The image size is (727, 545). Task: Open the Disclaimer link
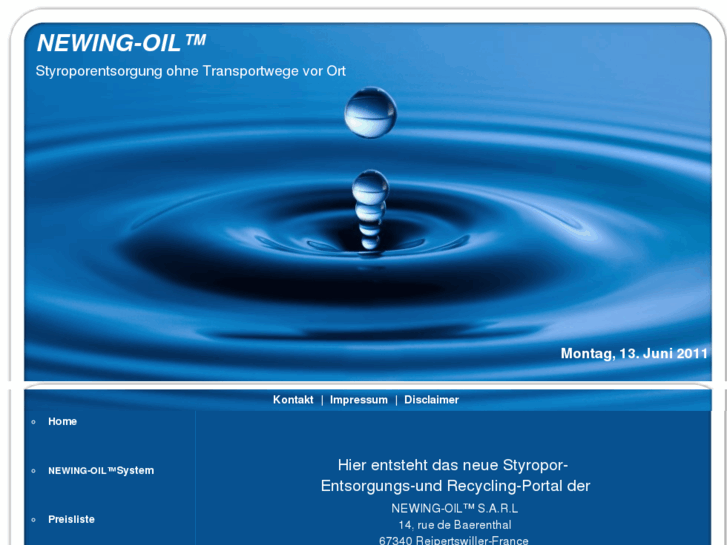click(431, 400)
